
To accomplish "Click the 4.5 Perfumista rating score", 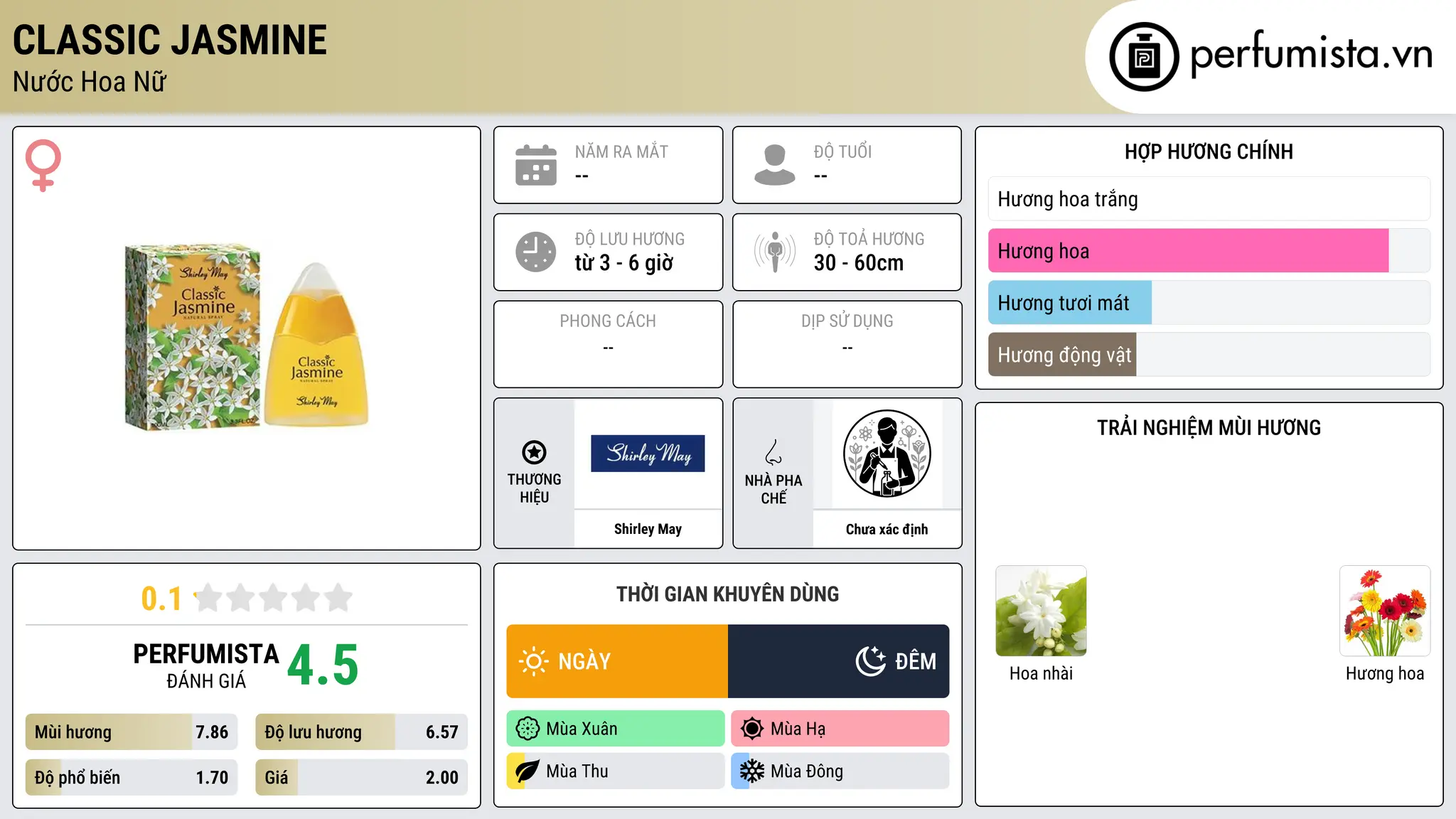I will coord(323,665).
